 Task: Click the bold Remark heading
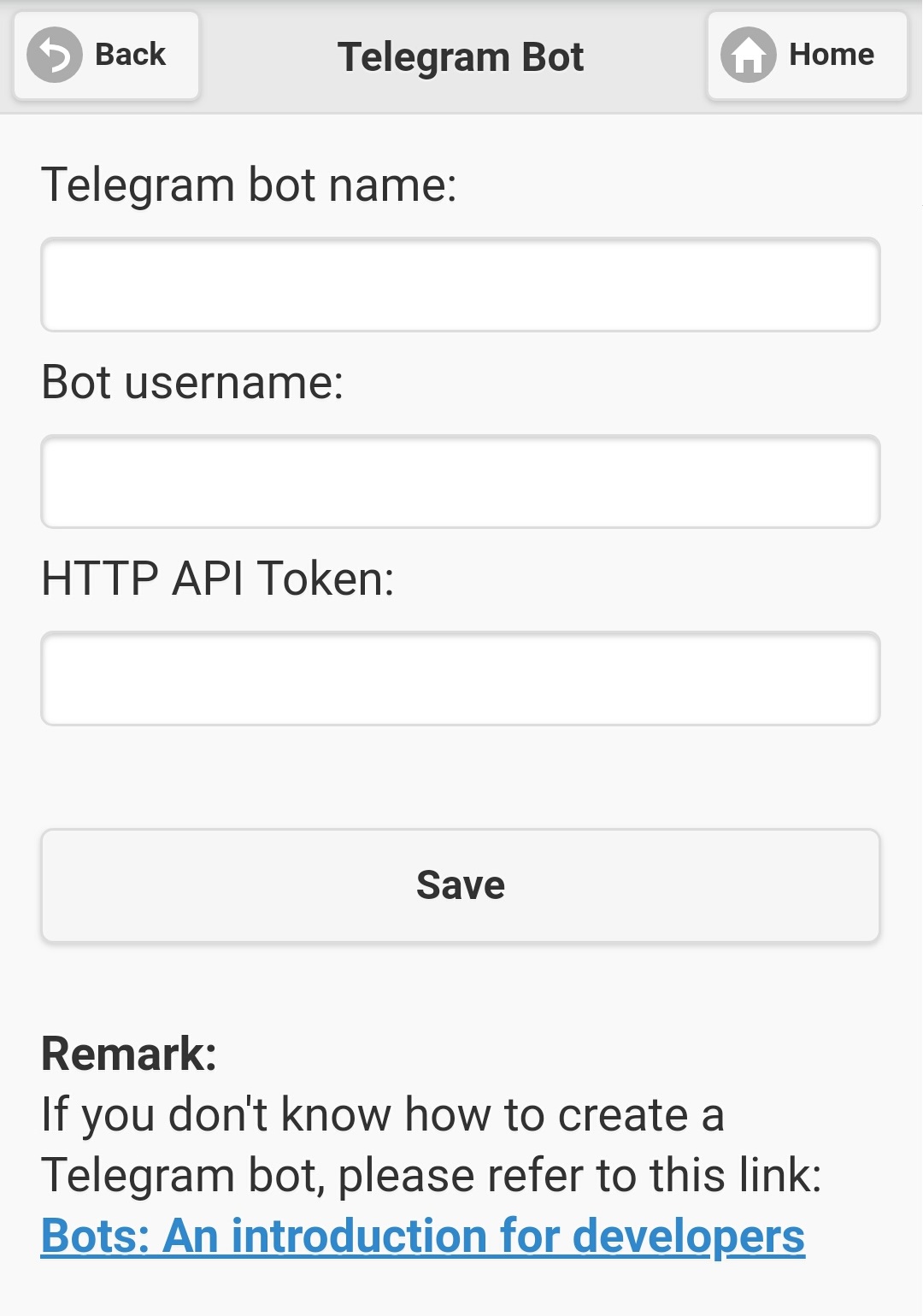point(129,1053)
